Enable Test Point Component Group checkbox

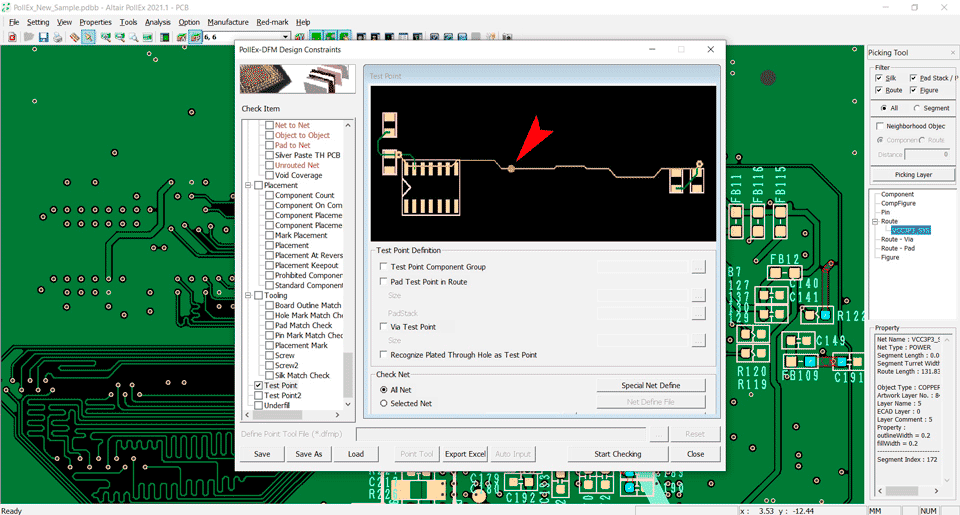(x=383, y=266)
